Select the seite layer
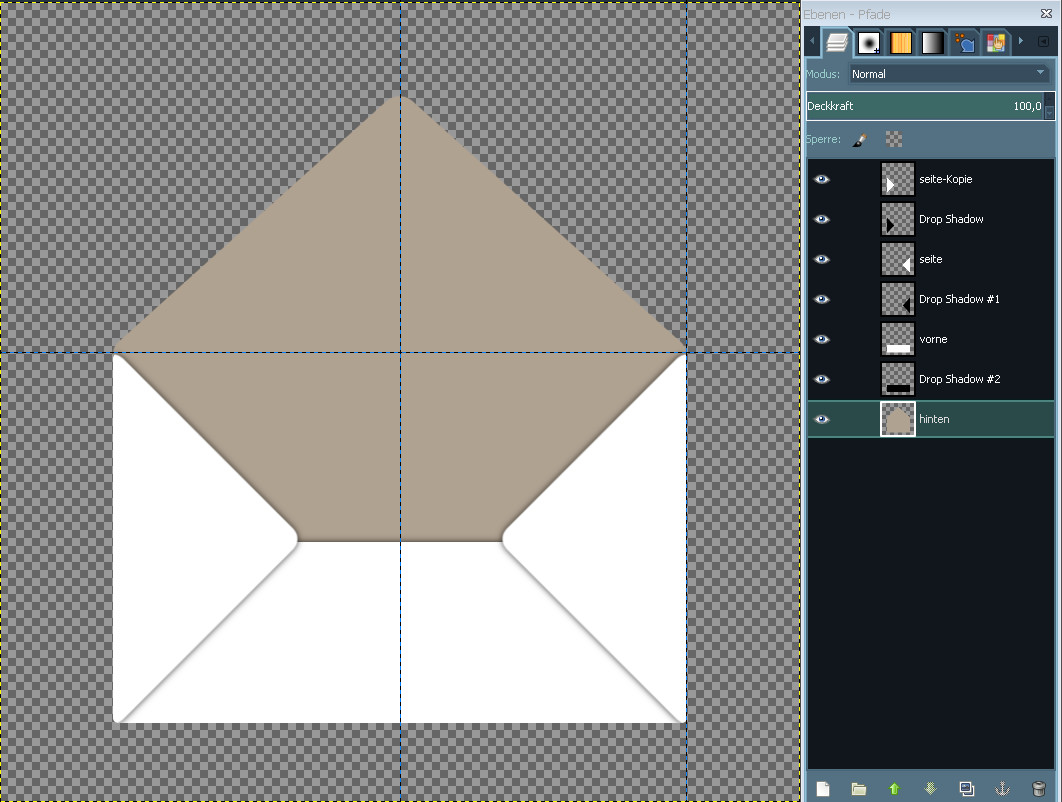Image resolution: width=1062 pixels, height=802 pixels. pyautogui.click(x=931, y=259)
